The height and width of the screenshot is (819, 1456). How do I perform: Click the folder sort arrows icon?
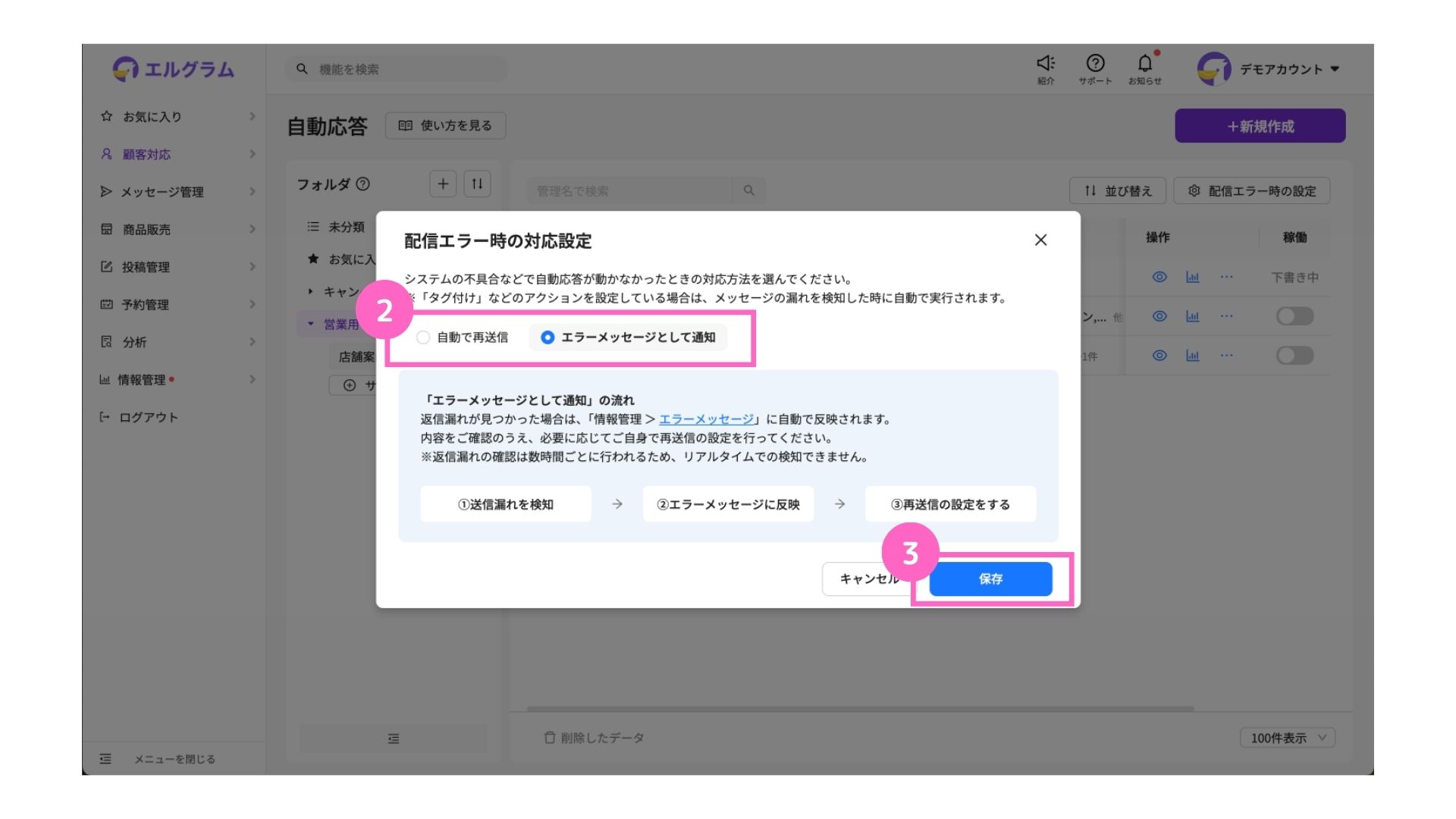tap(477, 184)
